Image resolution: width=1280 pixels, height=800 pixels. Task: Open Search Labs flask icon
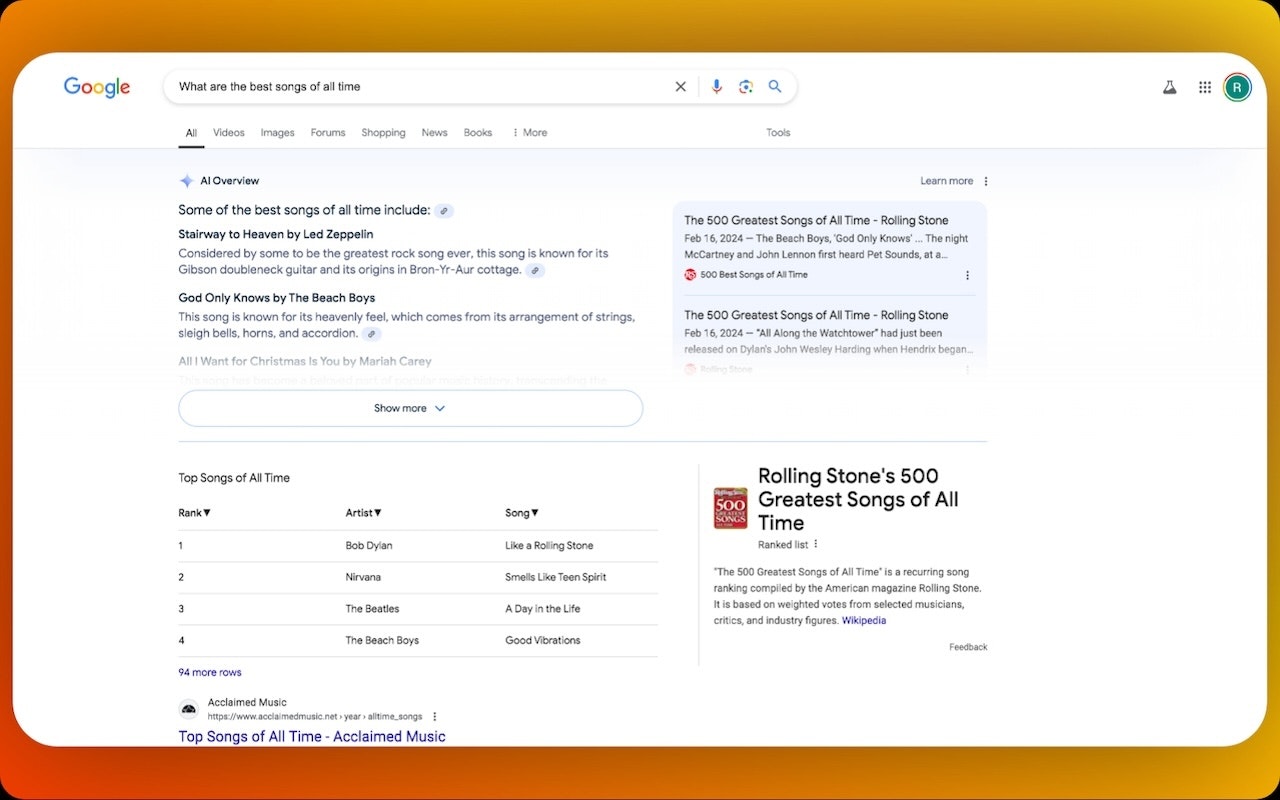pos(1169,87)
